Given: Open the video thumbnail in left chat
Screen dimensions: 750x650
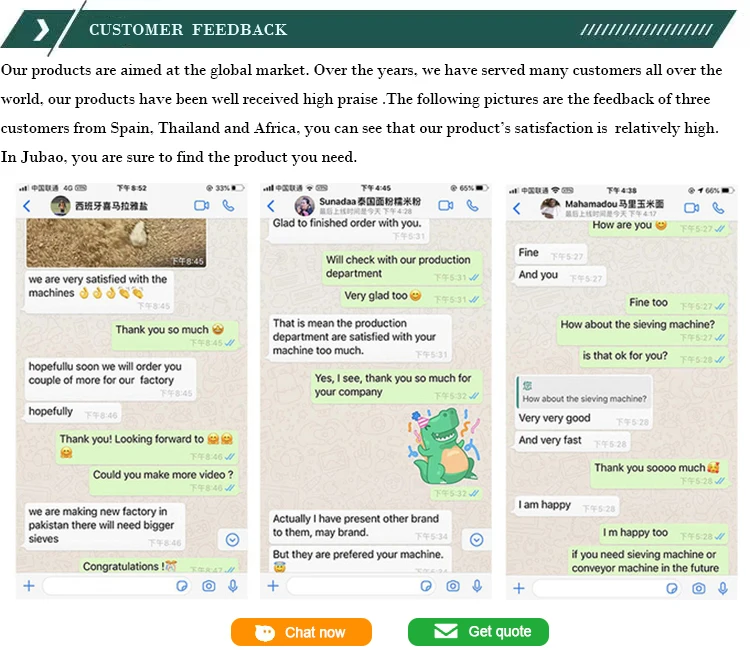Looking at the screenshot, I should (x=116, y=243).
